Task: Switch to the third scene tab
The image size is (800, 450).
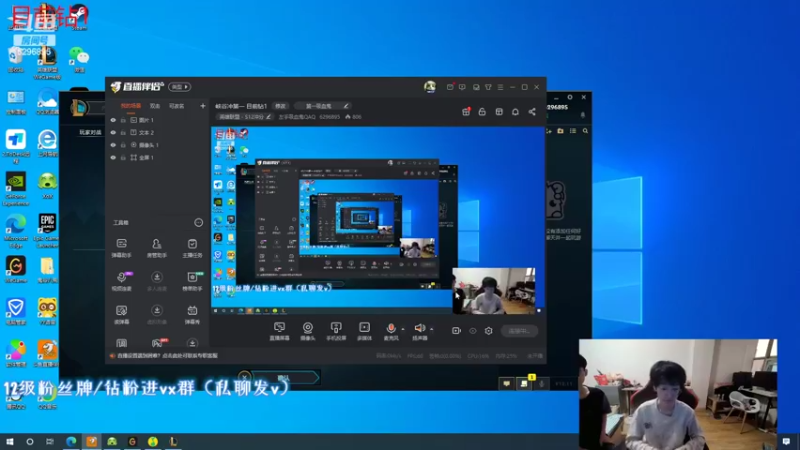Action: [x=177, y=106]
